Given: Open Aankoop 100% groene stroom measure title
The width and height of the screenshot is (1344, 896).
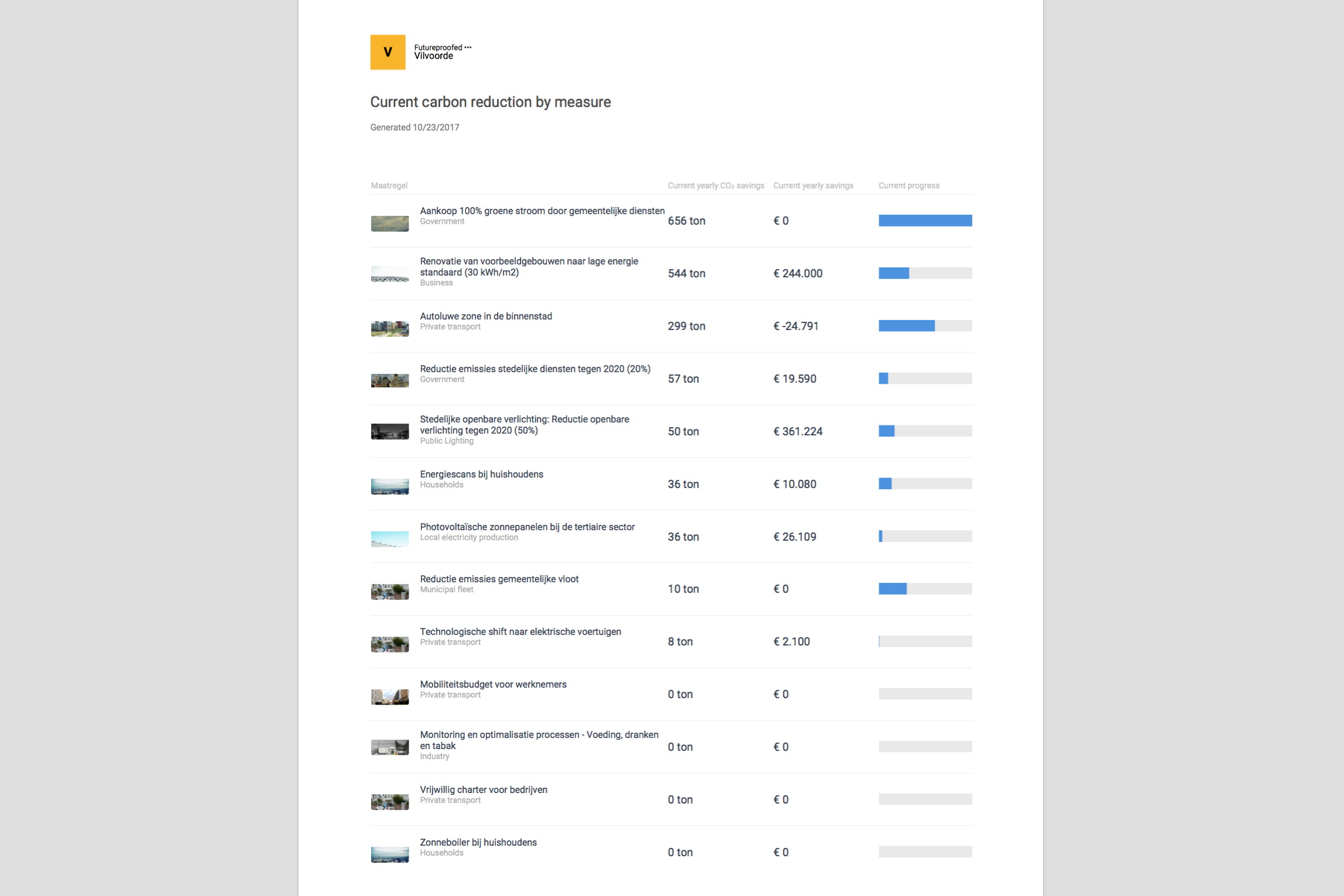Looking at the screenshot, I should point(541,211).
